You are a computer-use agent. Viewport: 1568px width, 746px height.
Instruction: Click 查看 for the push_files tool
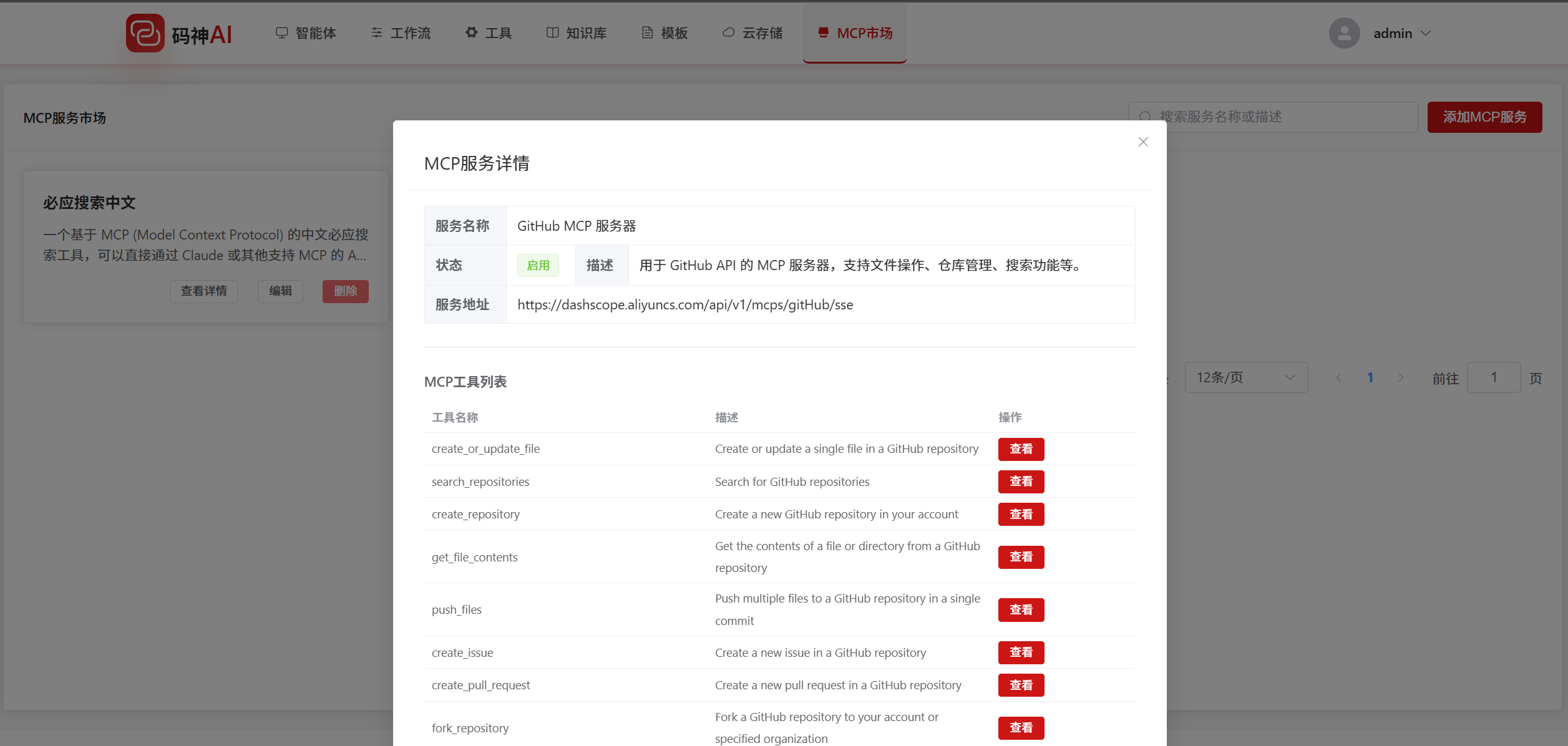click(1021, 610)
